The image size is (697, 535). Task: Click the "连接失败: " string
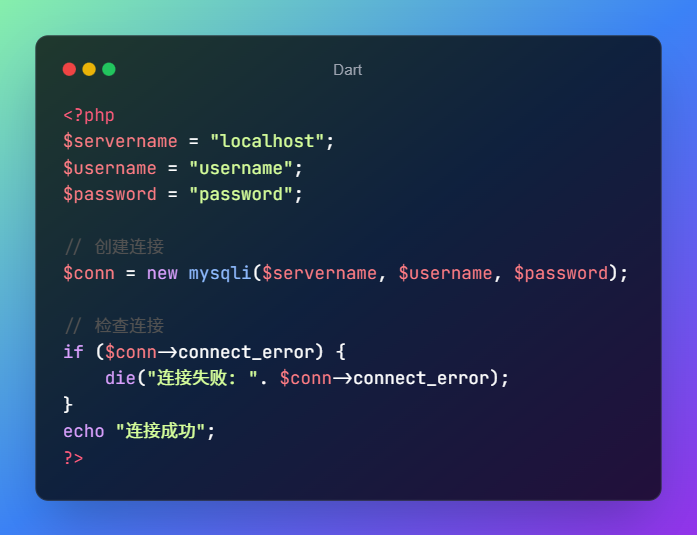(x=203, y=378)
